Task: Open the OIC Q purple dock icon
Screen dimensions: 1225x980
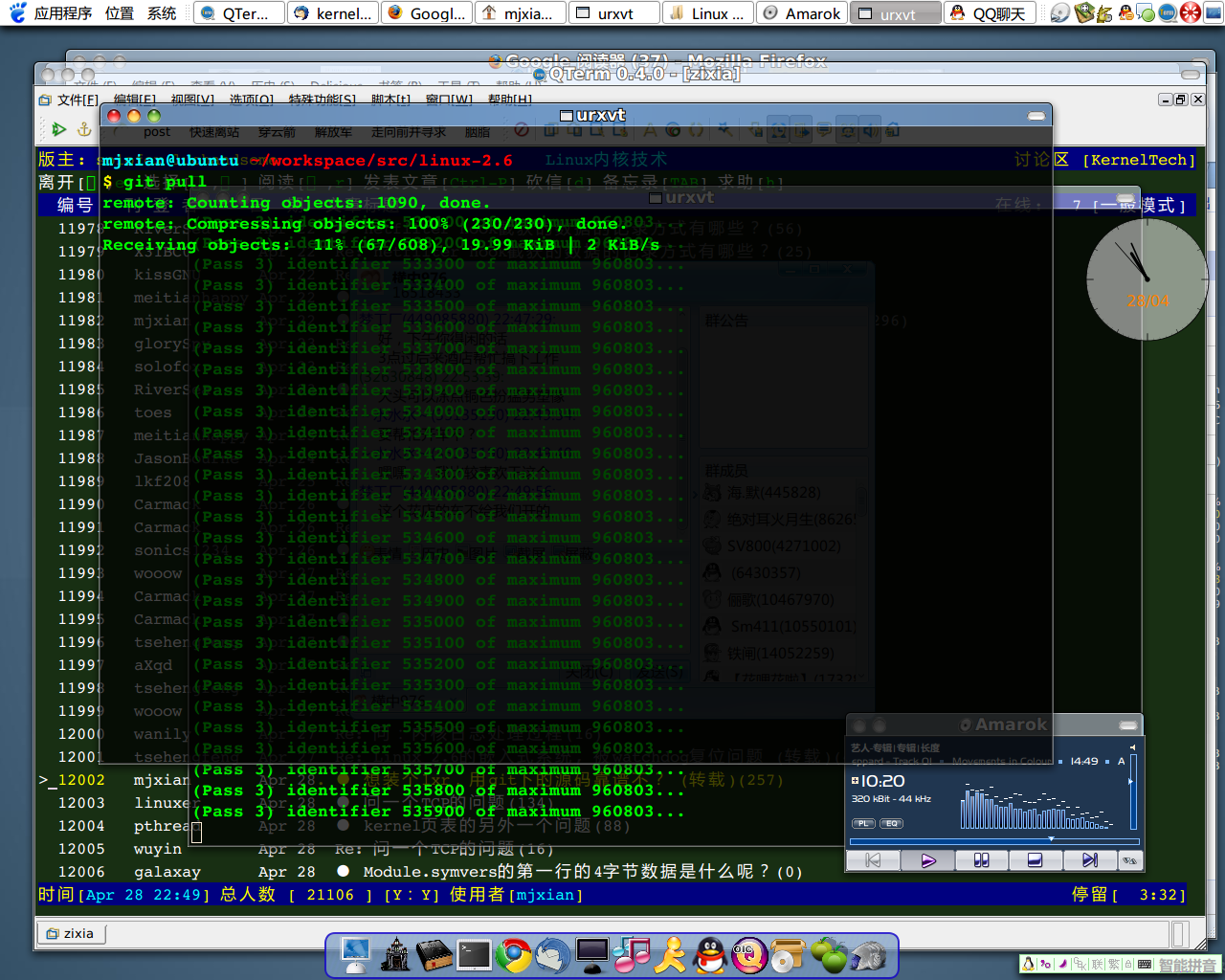Action: 749,955
